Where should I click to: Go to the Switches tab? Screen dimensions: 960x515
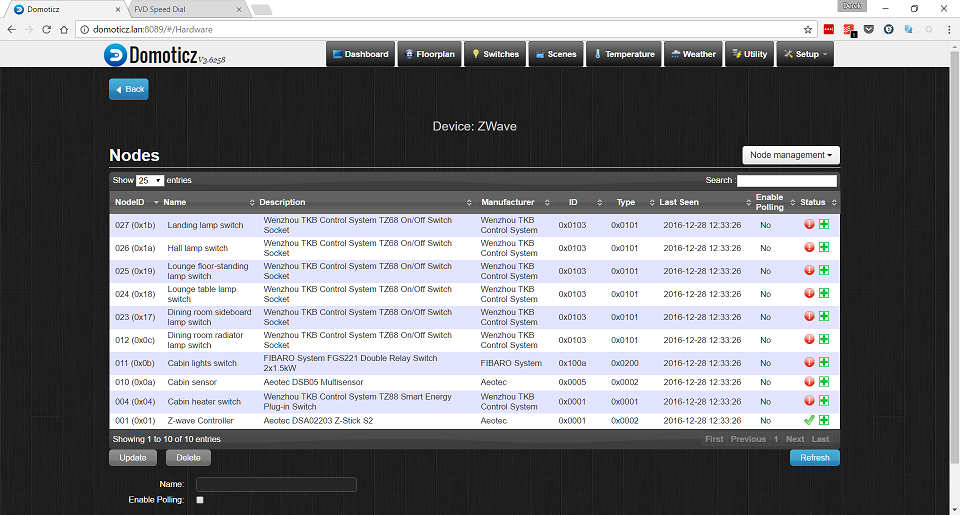click(x=495, y=54)
